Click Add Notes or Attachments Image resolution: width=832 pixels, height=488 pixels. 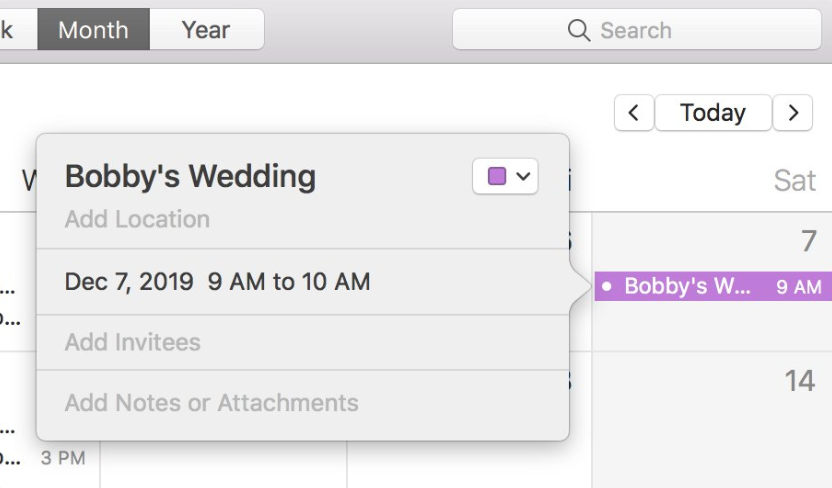[x=211, y=403]
